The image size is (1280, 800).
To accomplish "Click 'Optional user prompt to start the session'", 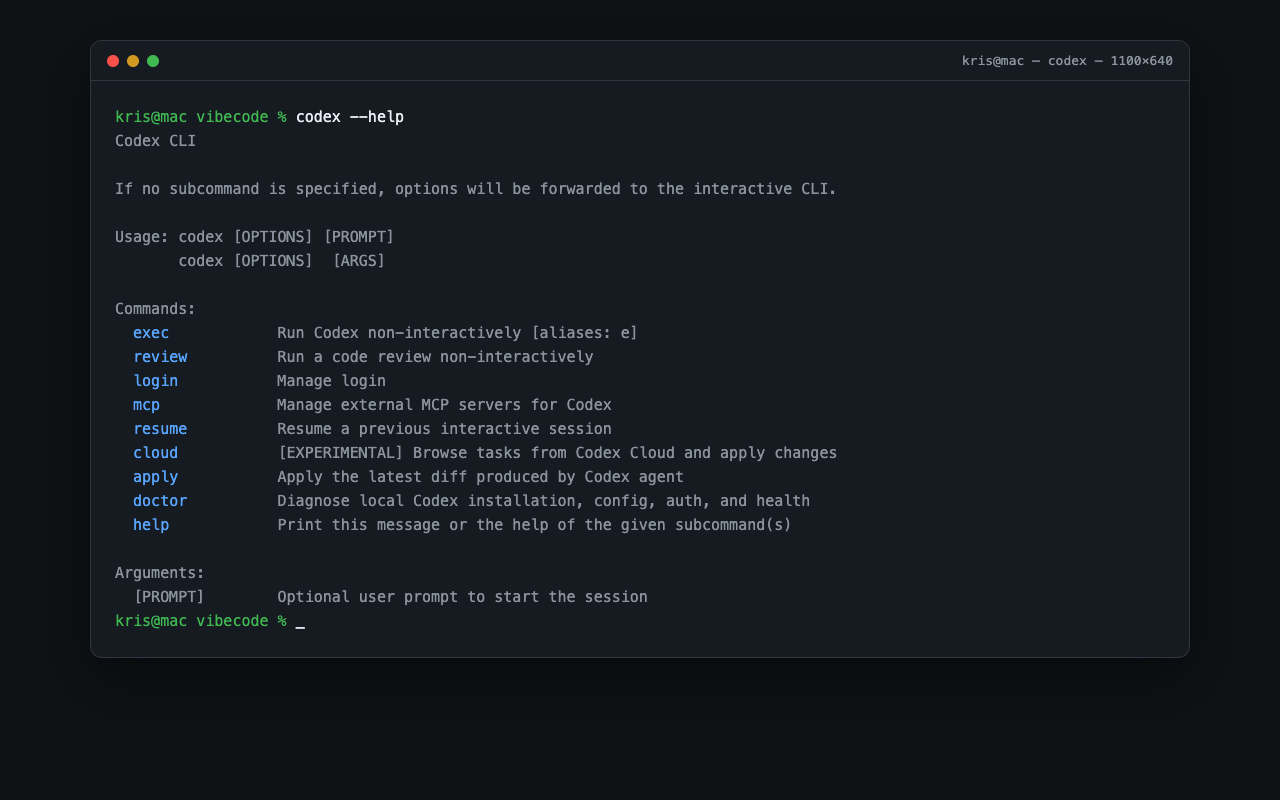I will click(463, 597).
